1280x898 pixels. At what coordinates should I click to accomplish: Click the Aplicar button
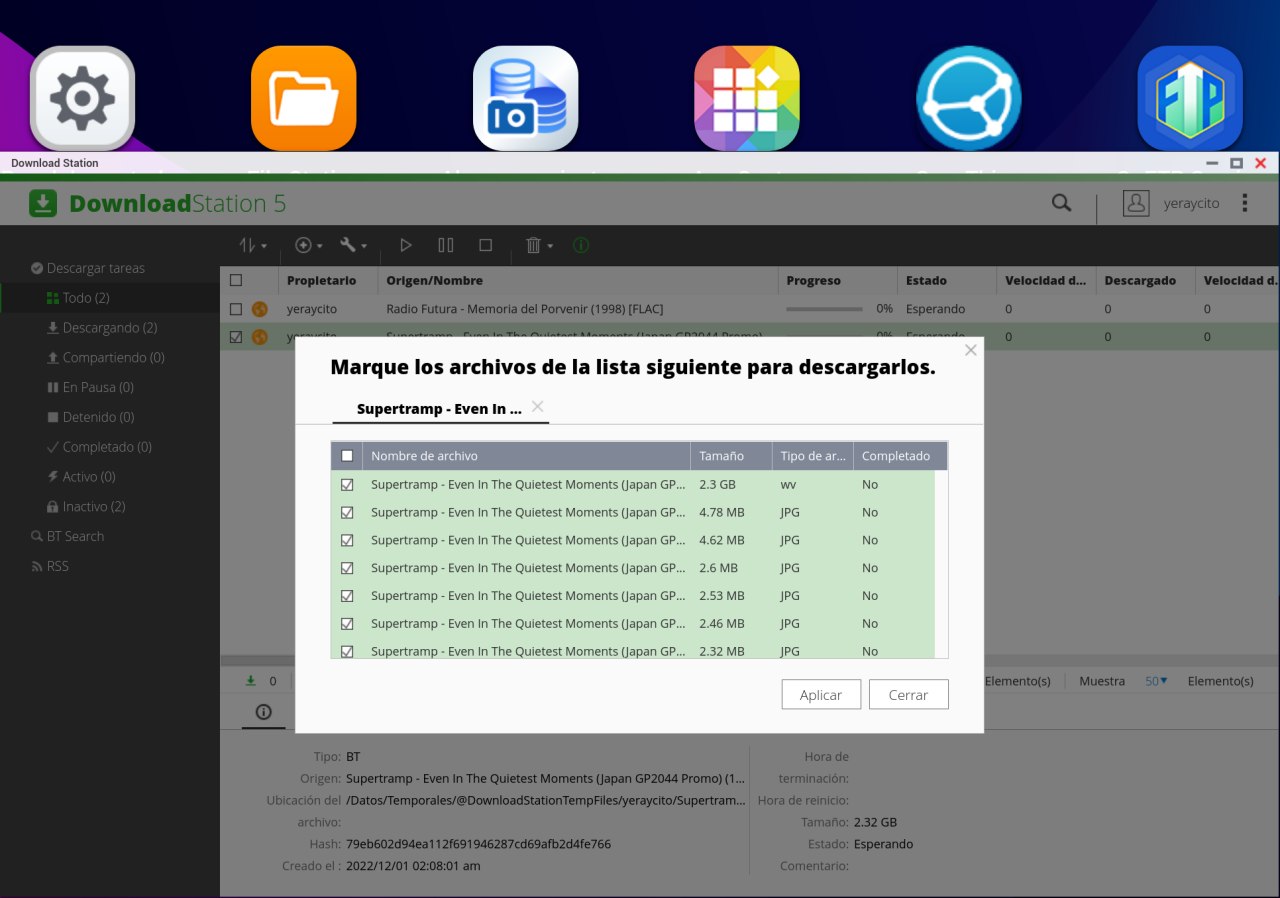(x=821, y=695)
